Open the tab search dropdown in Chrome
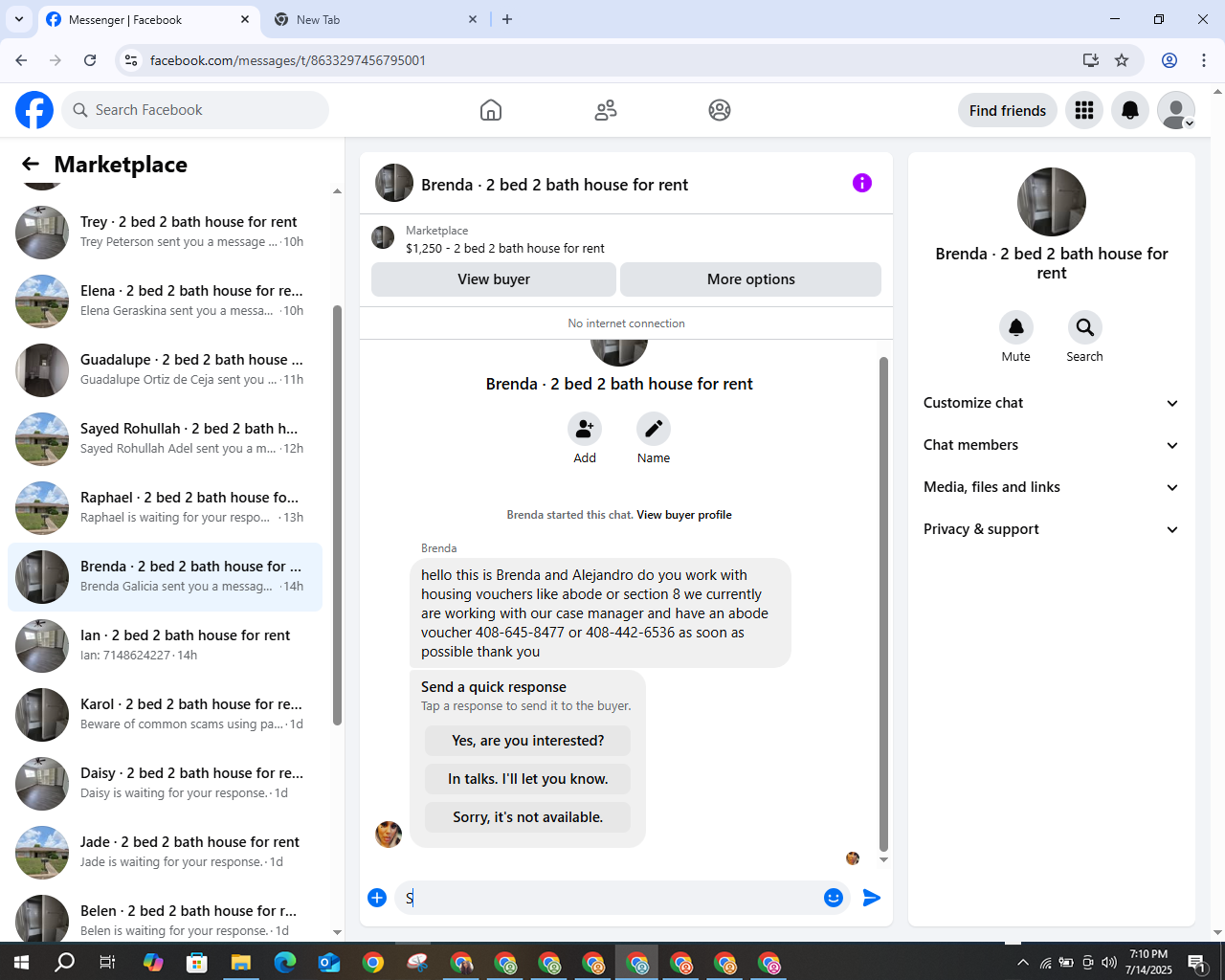 (18, 19)
